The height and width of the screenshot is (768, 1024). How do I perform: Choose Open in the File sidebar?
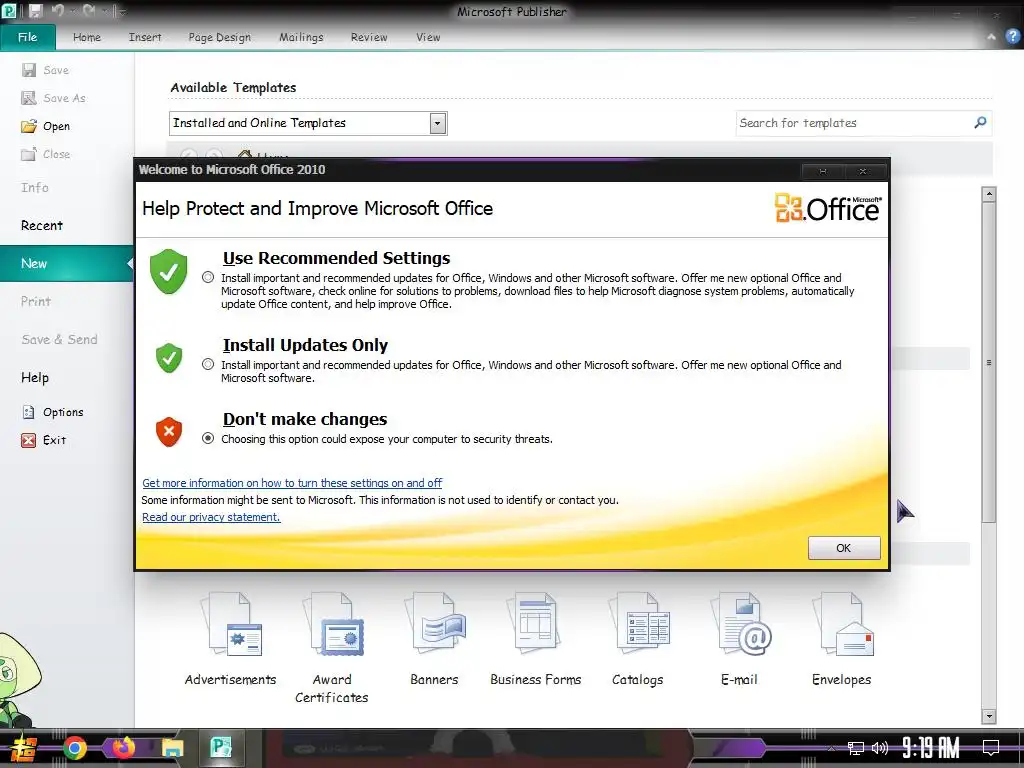pos(46,126)
